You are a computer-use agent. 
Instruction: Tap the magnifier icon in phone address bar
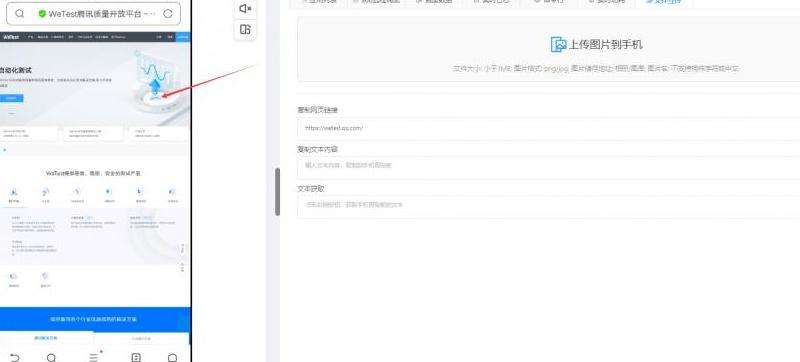click(19, 14)
